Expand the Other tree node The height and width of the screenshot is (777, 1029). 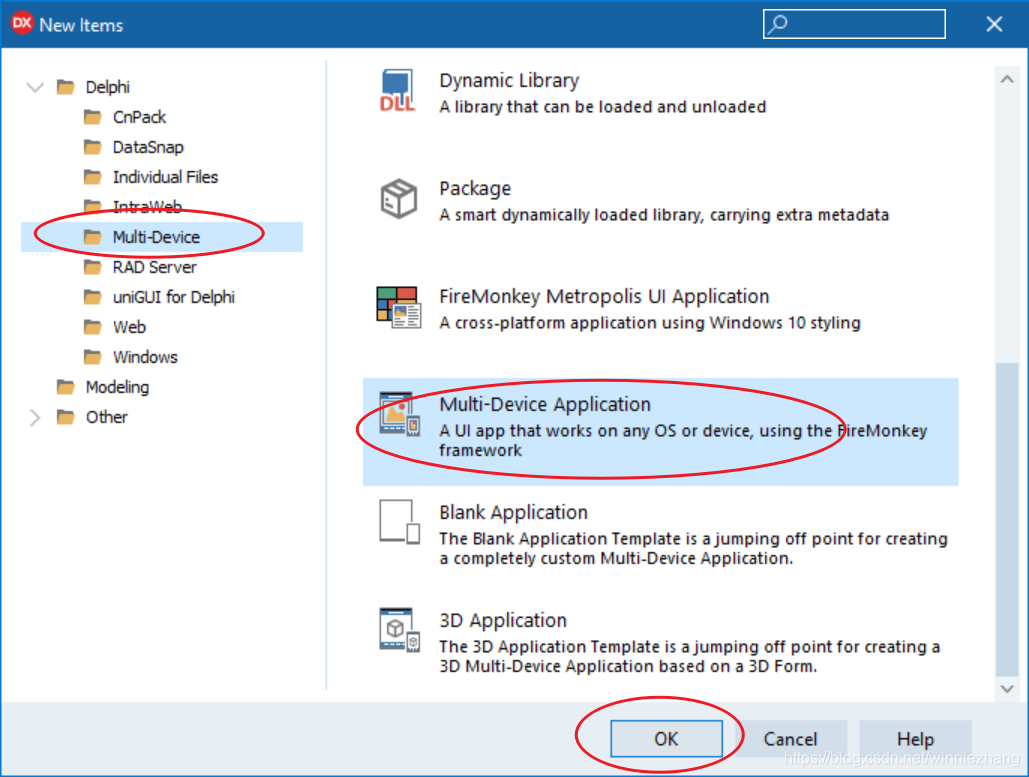(35, 417)
